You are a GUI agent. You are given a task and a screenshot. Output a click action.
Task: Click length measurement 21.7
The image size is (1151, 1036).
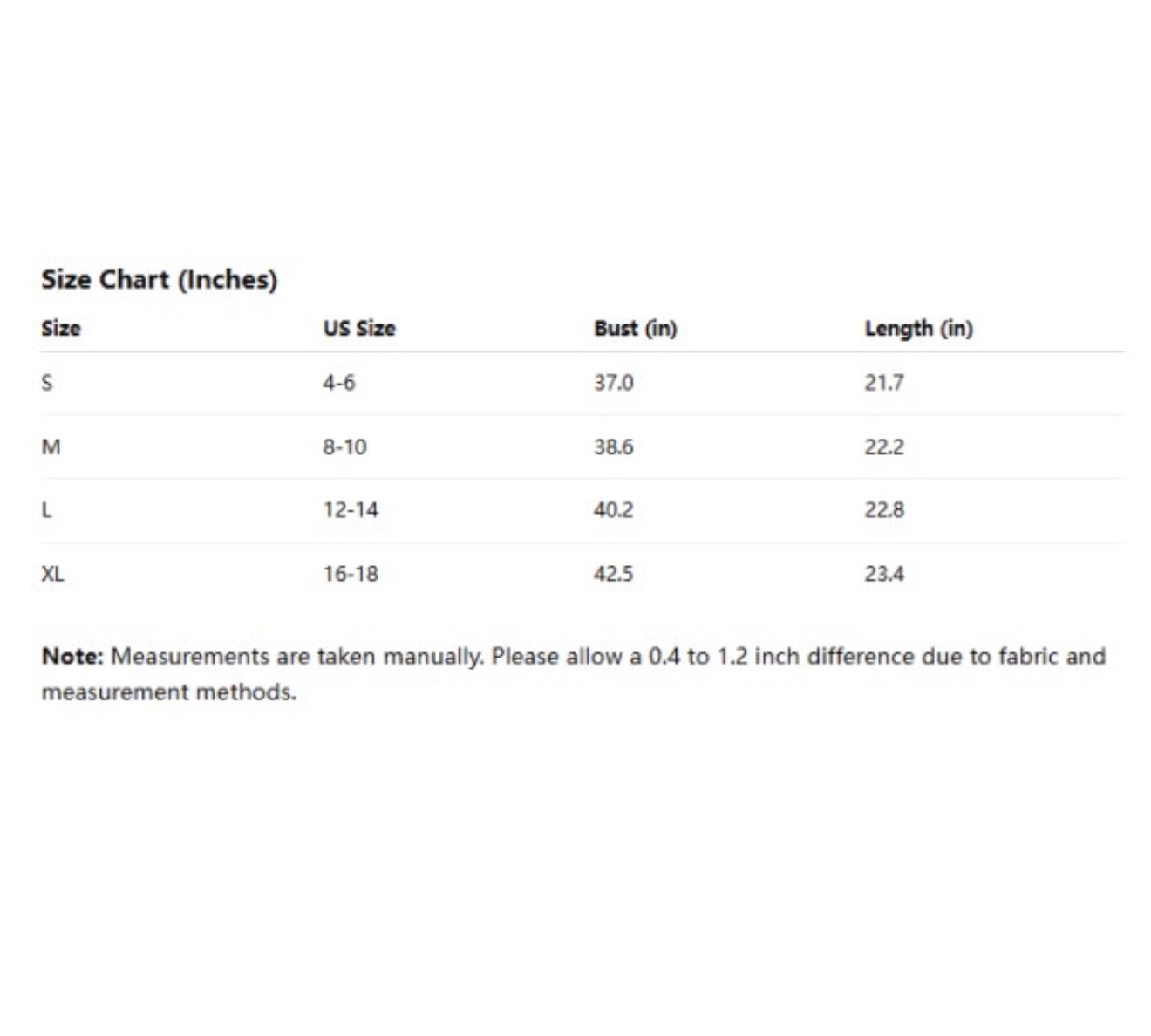point(884,383)
